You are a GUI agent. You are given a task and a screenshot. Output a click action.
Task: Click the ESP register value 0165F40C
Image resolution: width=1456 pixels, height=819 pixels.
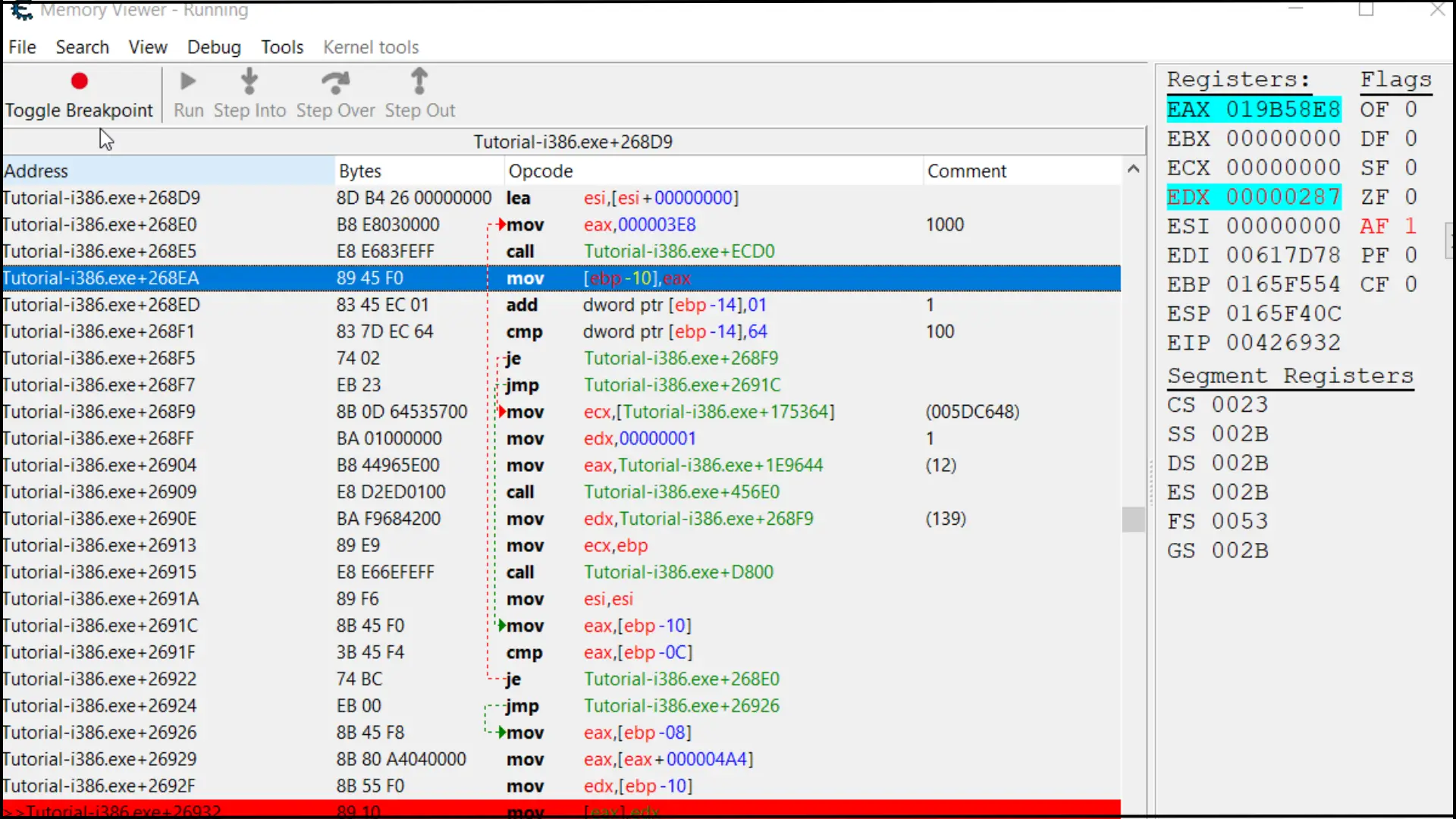[1283, 313]
